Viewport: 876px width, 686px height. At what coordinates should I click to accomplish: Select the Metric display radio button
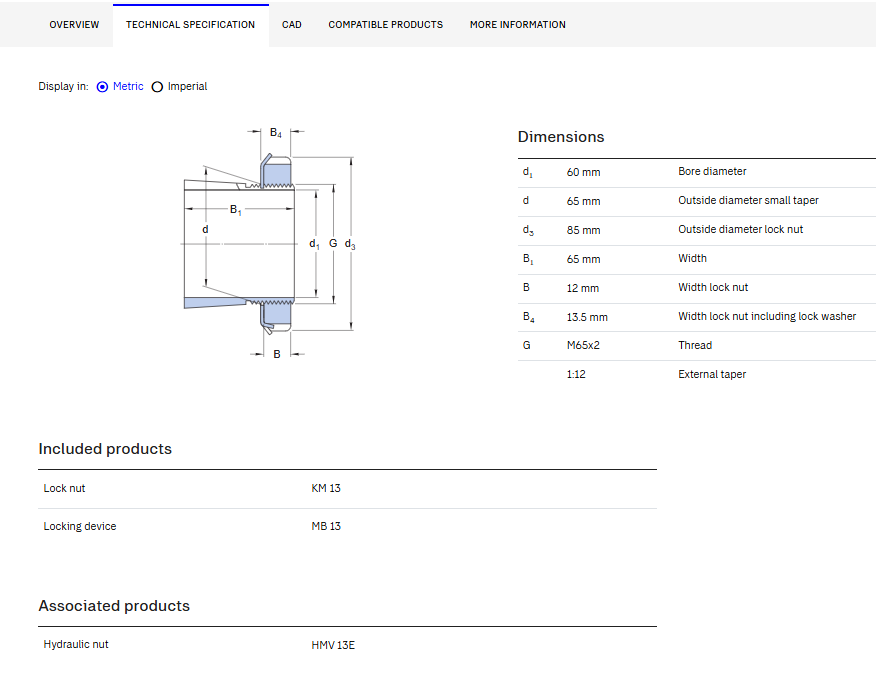102,87
